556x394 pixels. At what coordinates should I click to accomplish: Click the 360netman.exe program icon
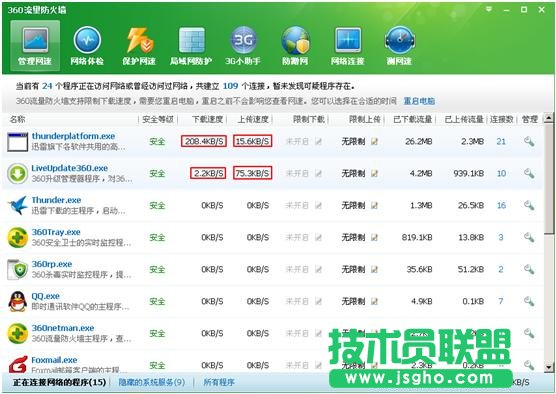point(18,333)
